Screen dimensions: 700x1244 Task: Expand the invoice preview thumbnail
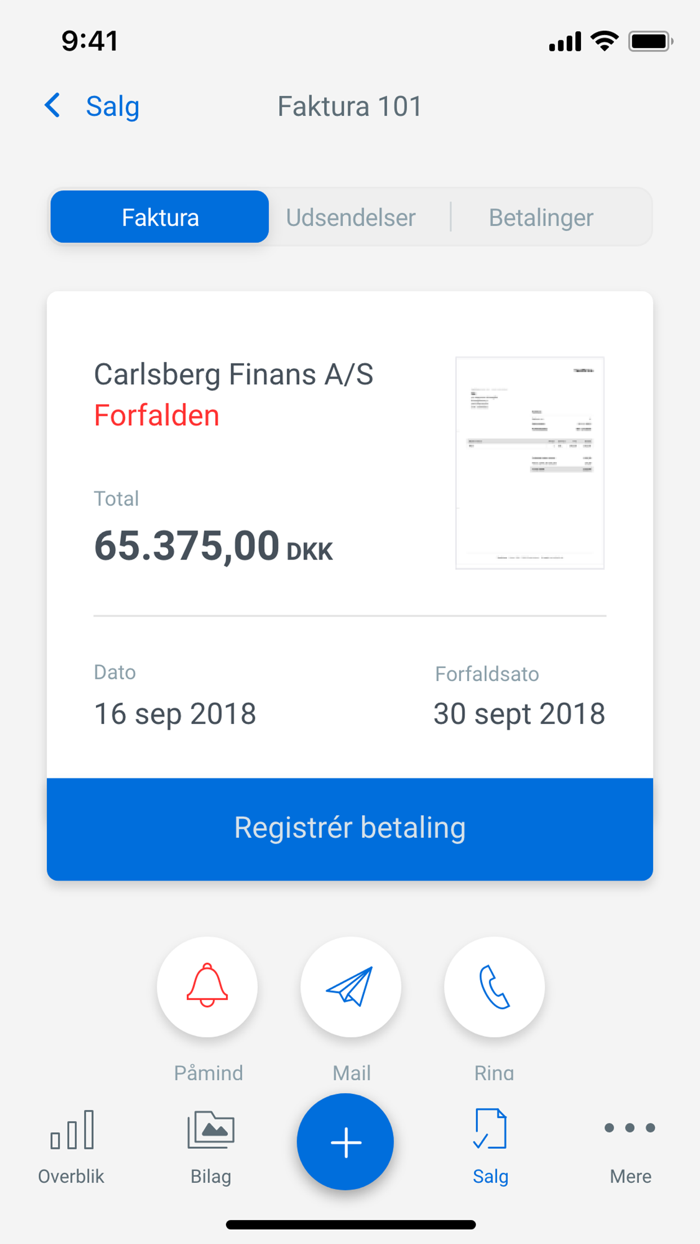[x=529, y=462]
